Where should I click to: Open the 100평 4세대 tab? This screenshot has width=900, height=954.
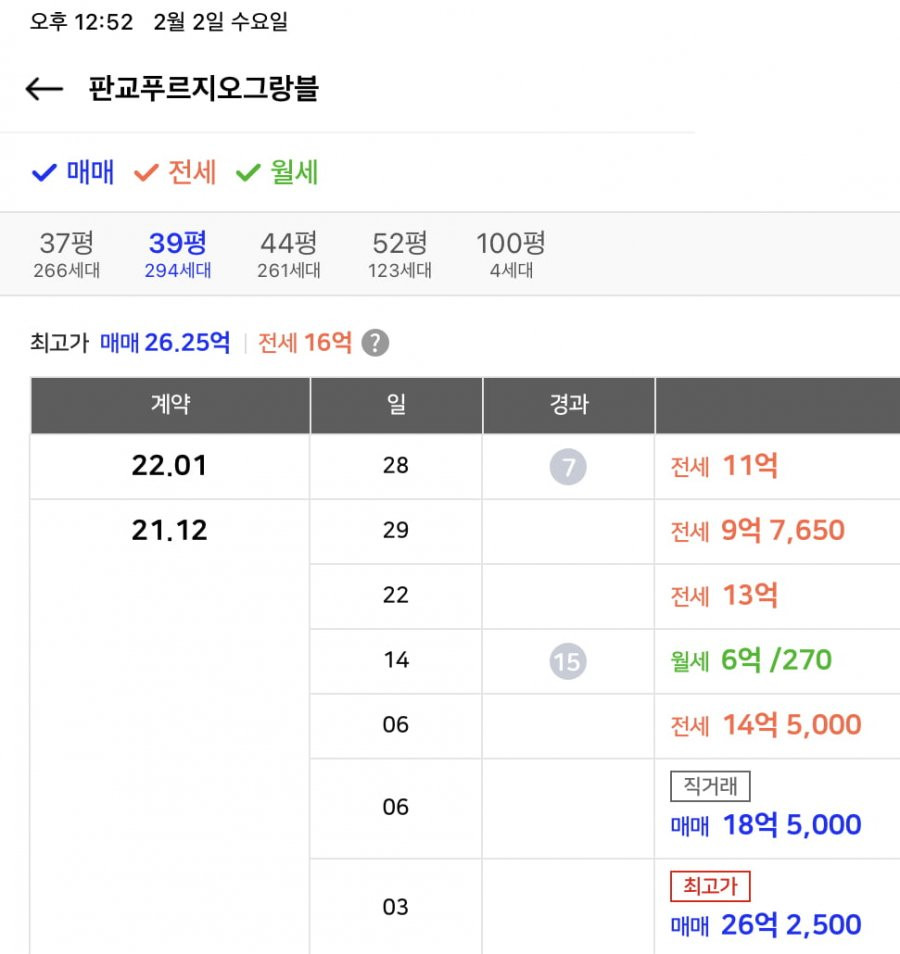point(510,254)
